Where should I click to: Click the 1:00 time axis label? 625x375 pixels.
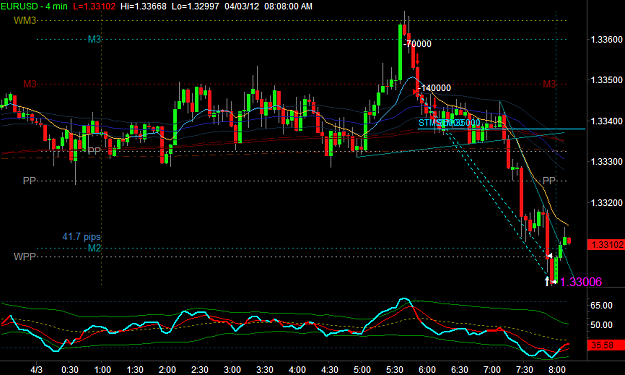(102, 370)
